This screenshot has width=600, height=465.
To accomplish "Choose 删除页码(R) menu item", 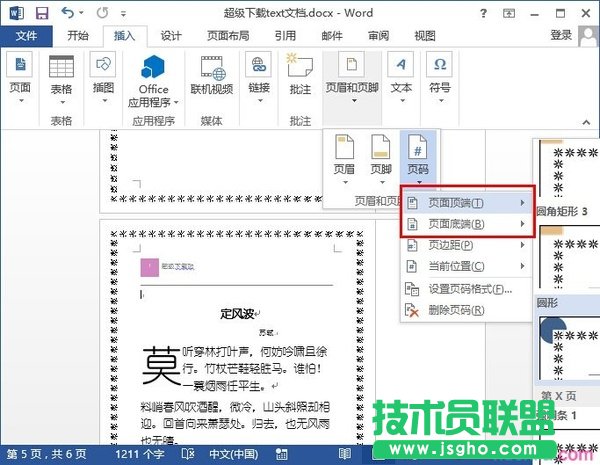I will 467,310.
